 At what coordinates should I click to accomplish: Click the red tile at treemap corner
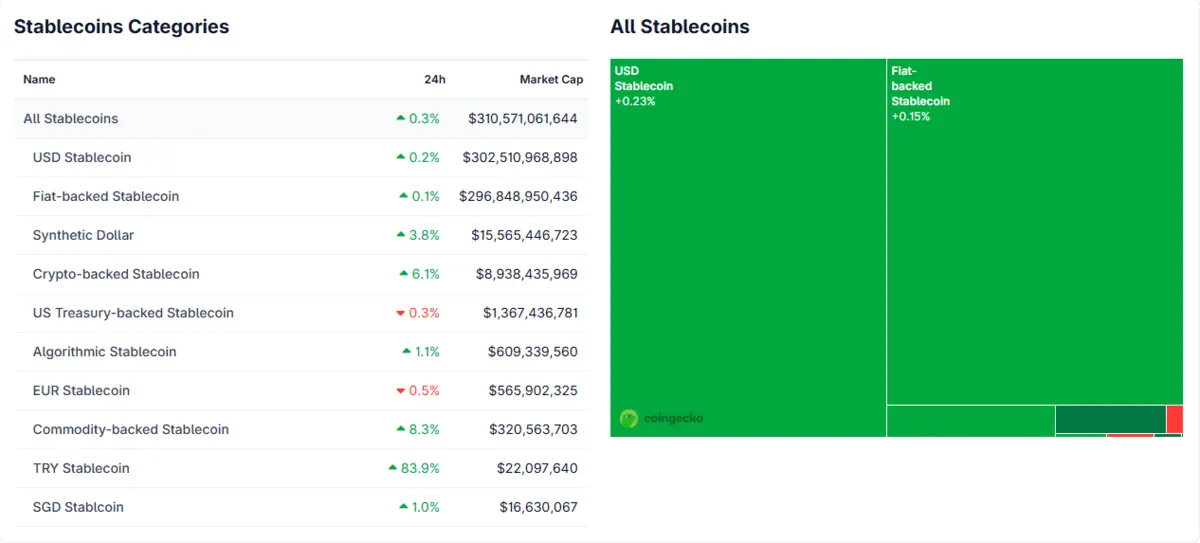coord(1175,418)
